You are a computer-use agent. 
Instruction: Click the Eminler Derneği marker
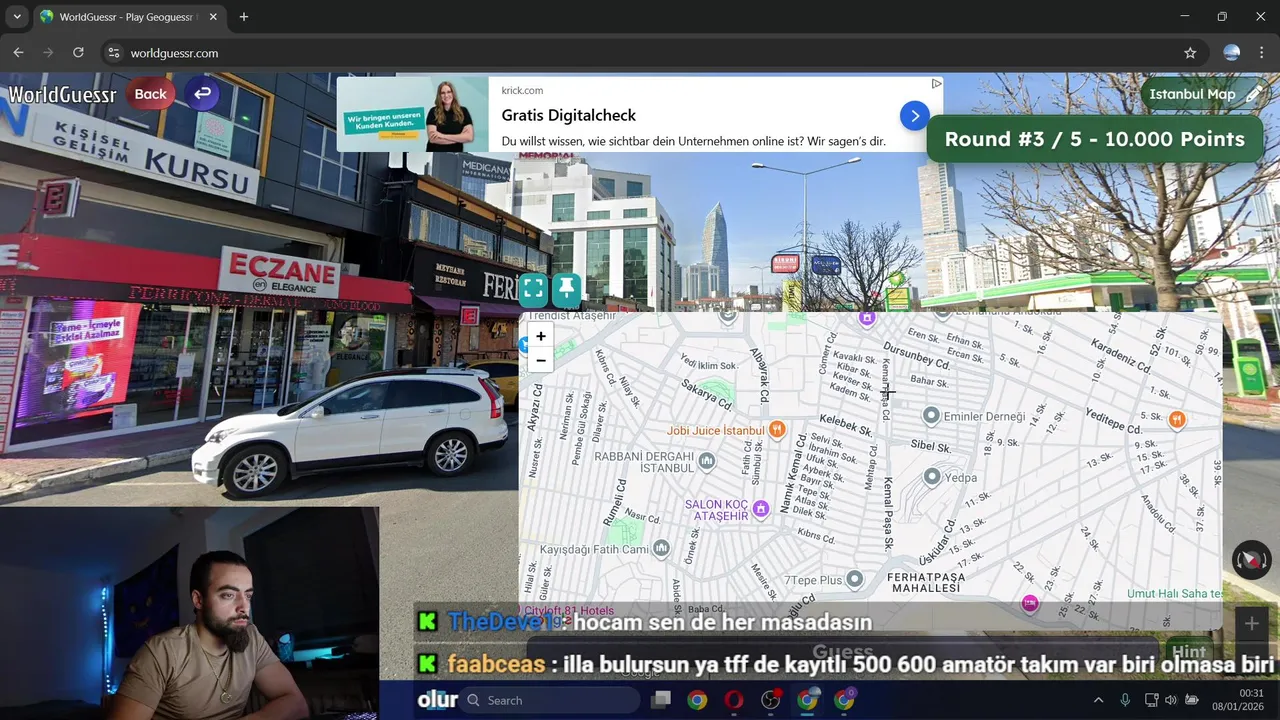(931, 415)
